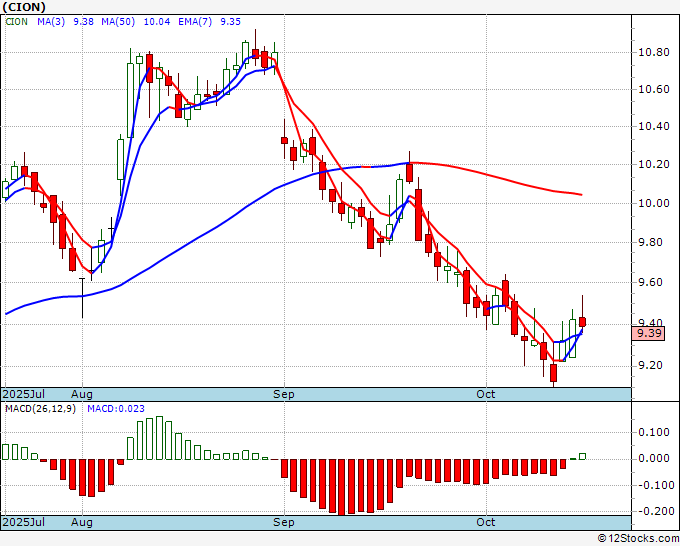Open the 12Stocks.com copyright link

pos(638,539)
